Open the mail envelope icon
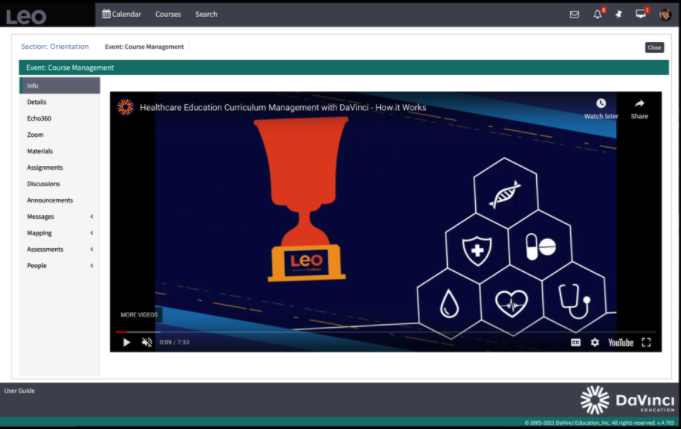 click(x=574, y=14)
